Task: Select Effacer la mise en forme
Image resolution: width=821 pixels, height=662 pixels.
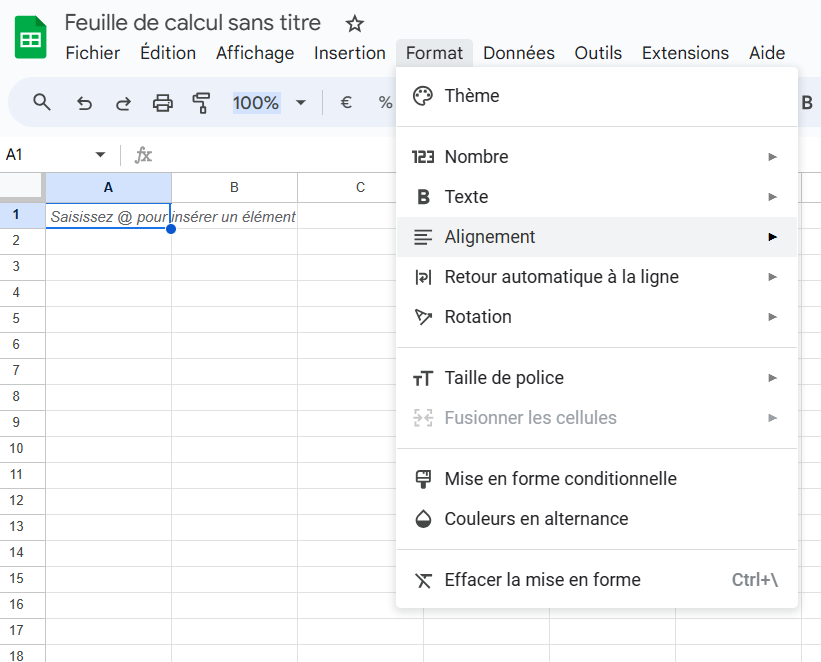Action: click(597, 580)
